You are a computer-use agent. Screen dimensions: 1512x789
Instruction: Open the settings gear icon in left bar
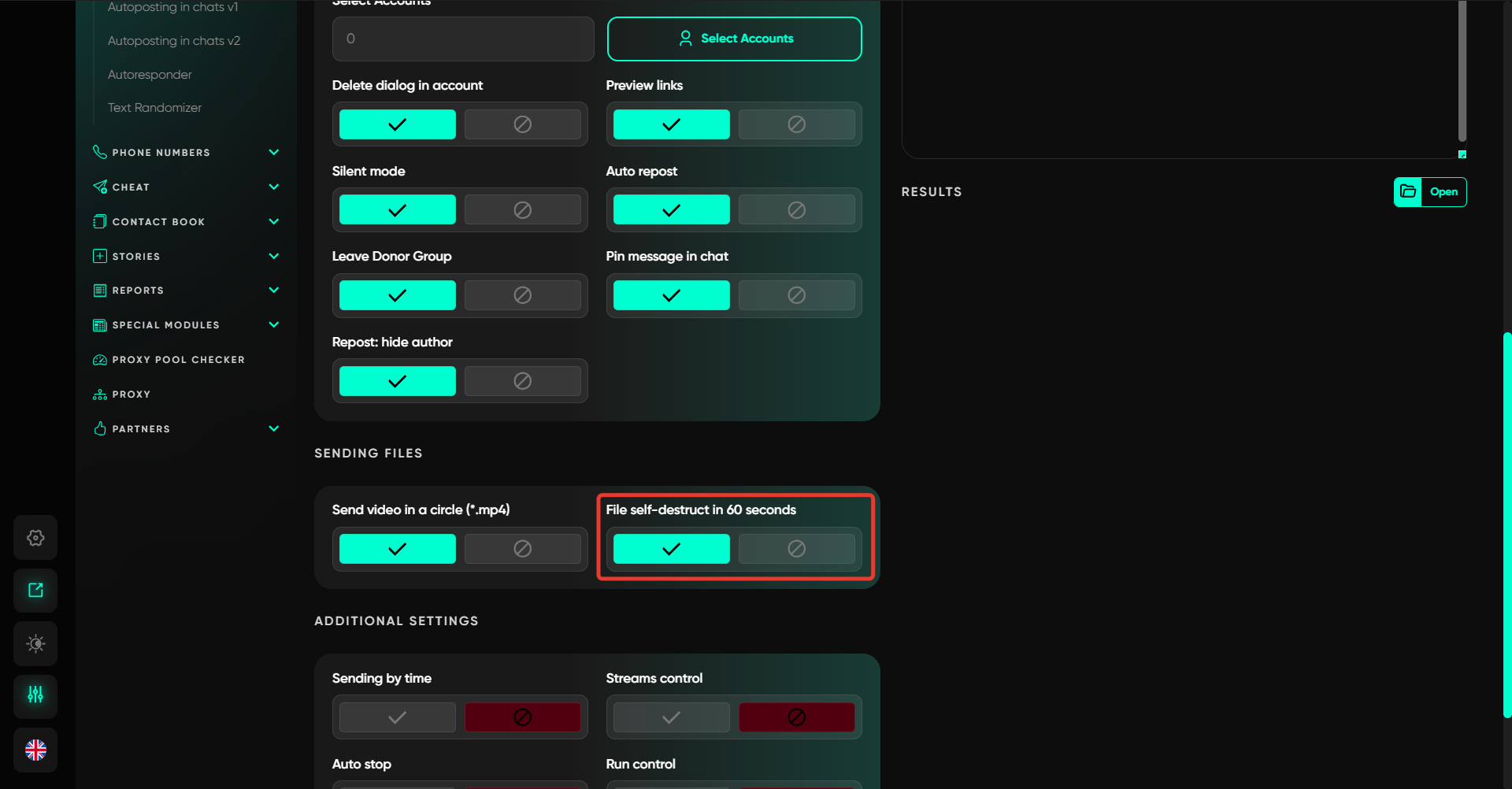[x=35, y=538]
